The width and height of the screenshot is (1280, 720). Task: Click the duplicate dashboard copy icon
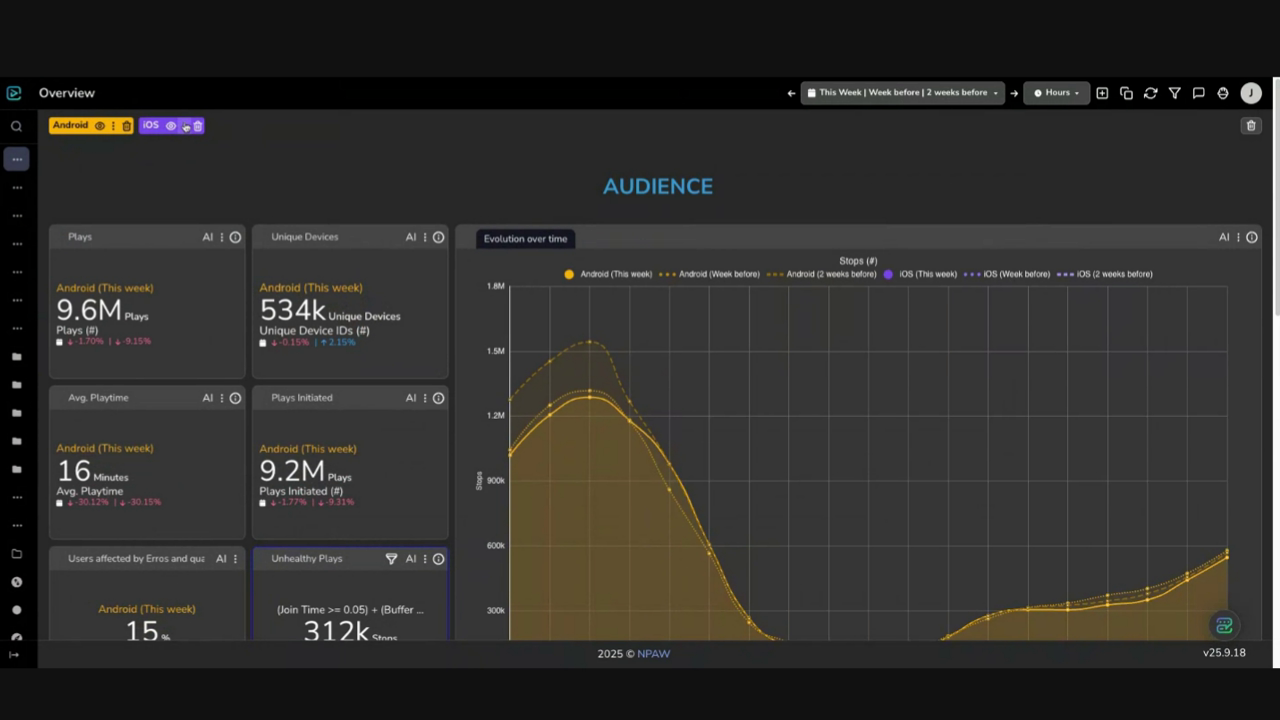(1126, 93)
